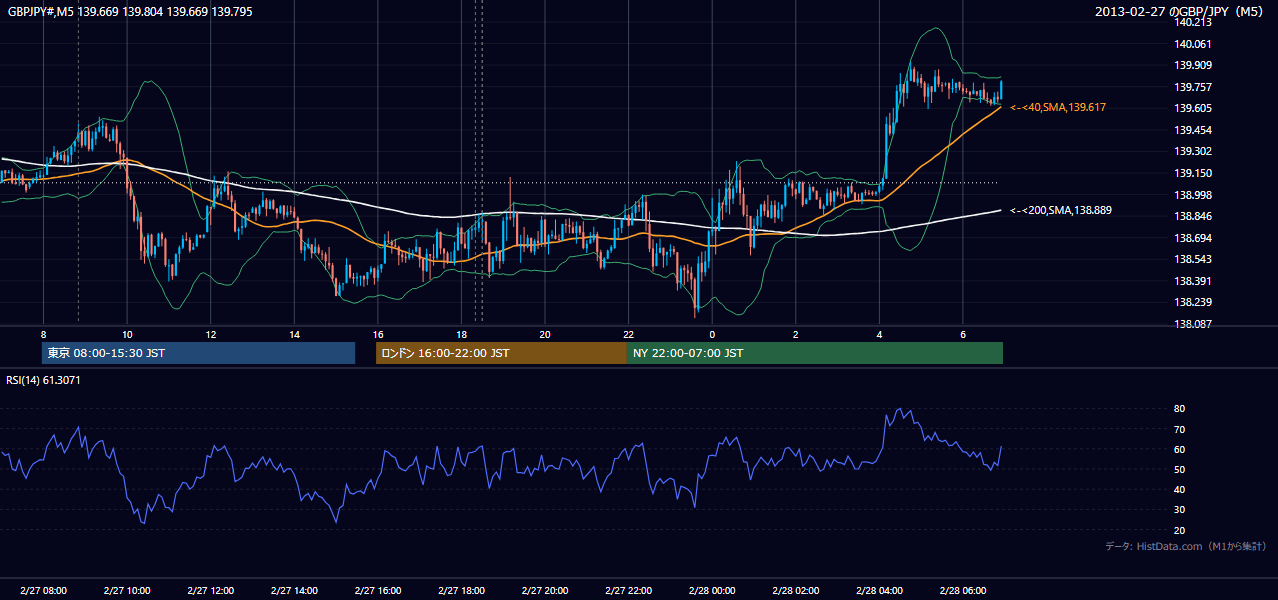
Task: Select the 2/27 08:00 time axis label
Action: (43, 591)
